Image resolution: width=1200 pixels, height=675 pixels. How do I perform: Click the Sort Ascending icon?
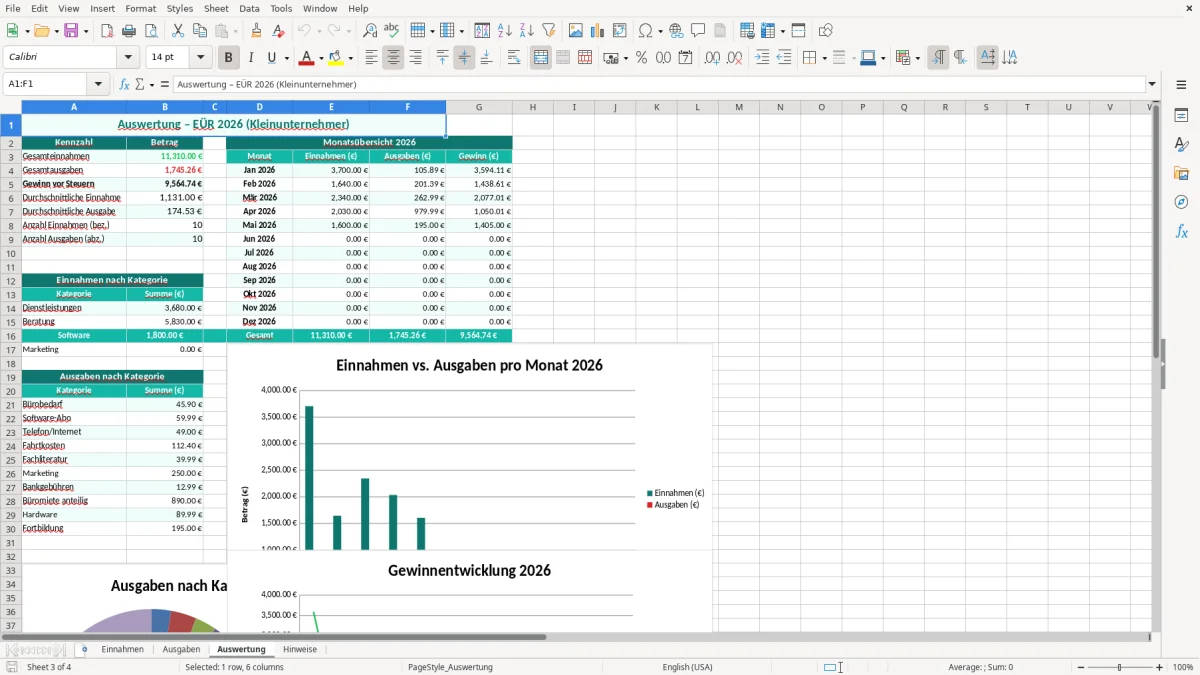pos(505,30)
